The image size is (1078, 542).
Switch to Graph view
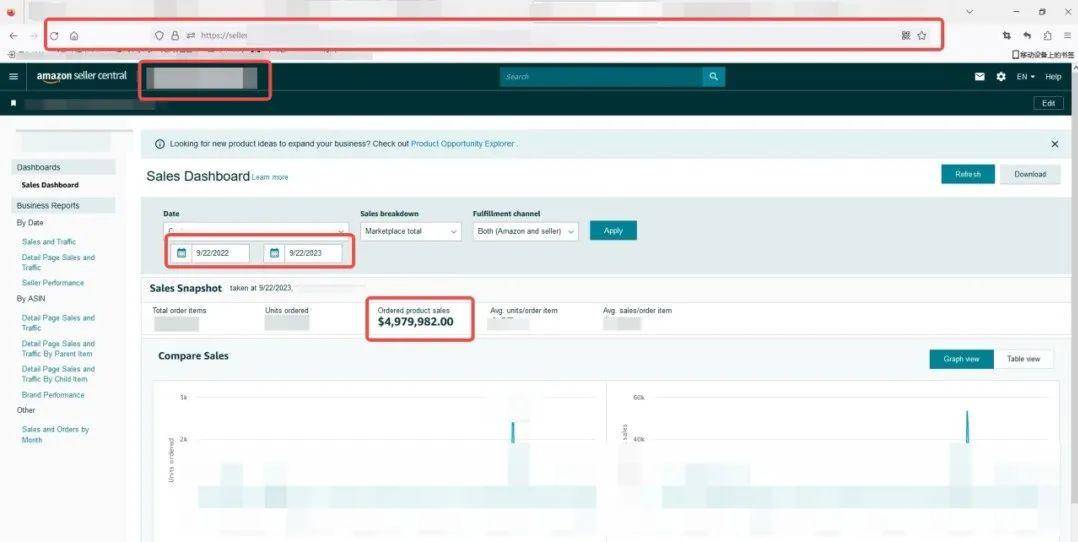(961, 359)
